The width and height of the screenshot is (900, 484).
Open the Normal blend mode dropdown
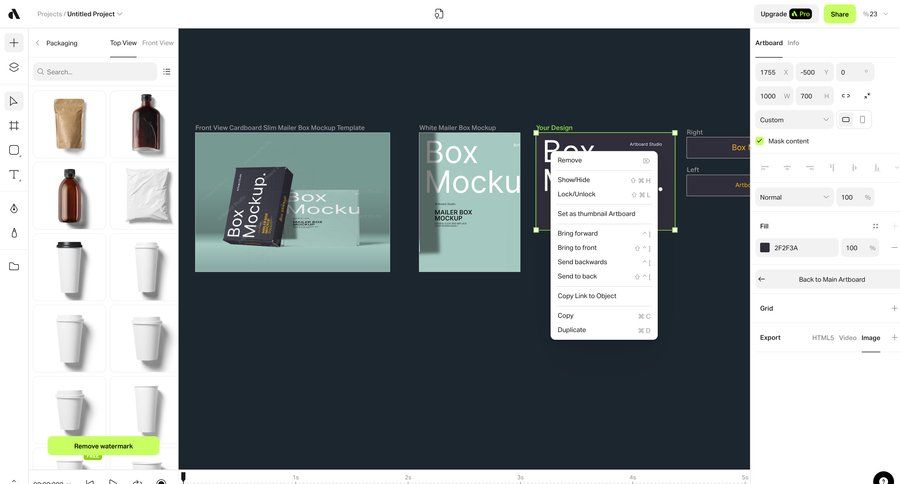[794, 197]
